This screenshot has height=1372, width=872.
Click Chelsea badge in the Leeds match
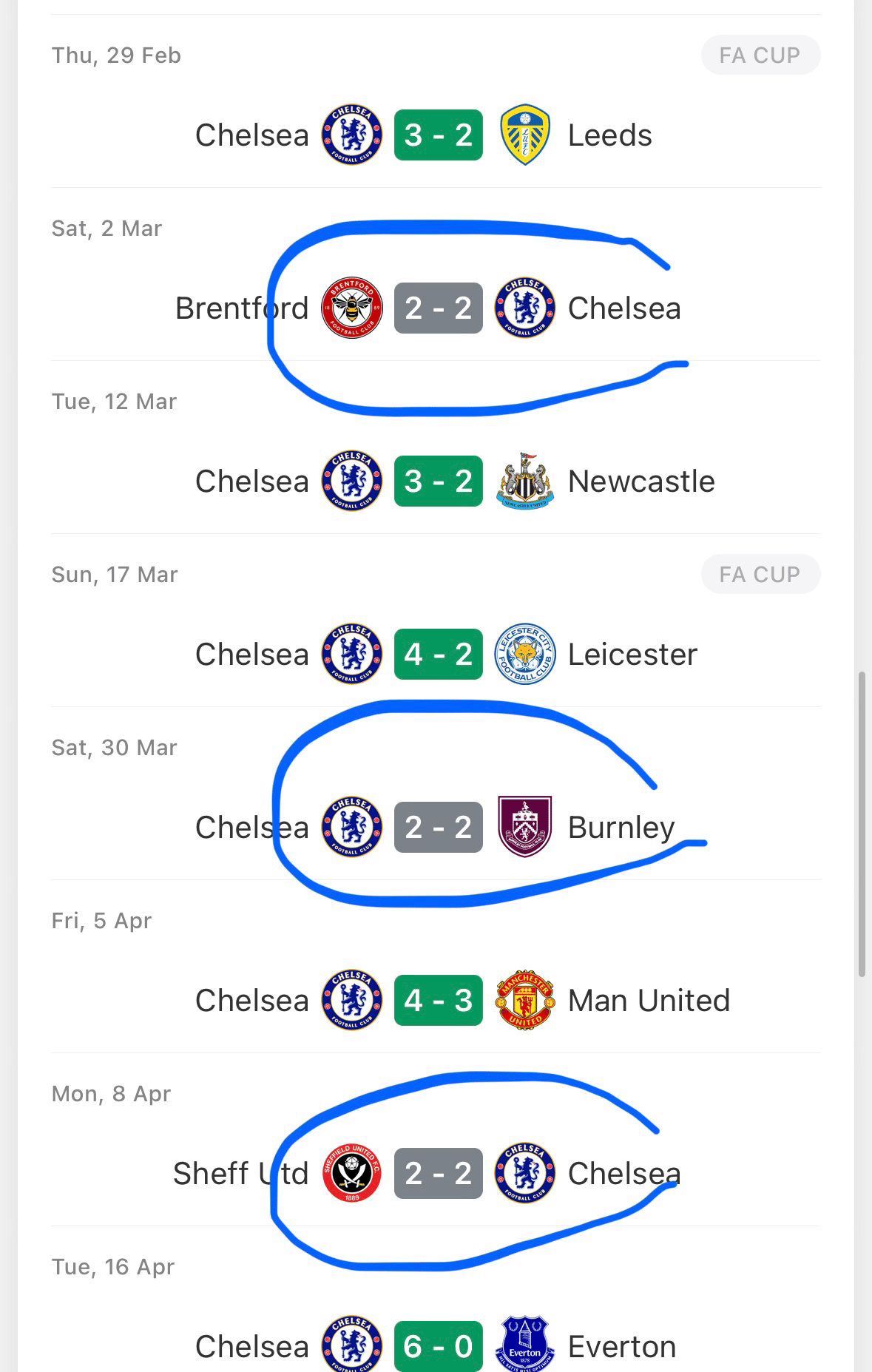tap(352, 135)
